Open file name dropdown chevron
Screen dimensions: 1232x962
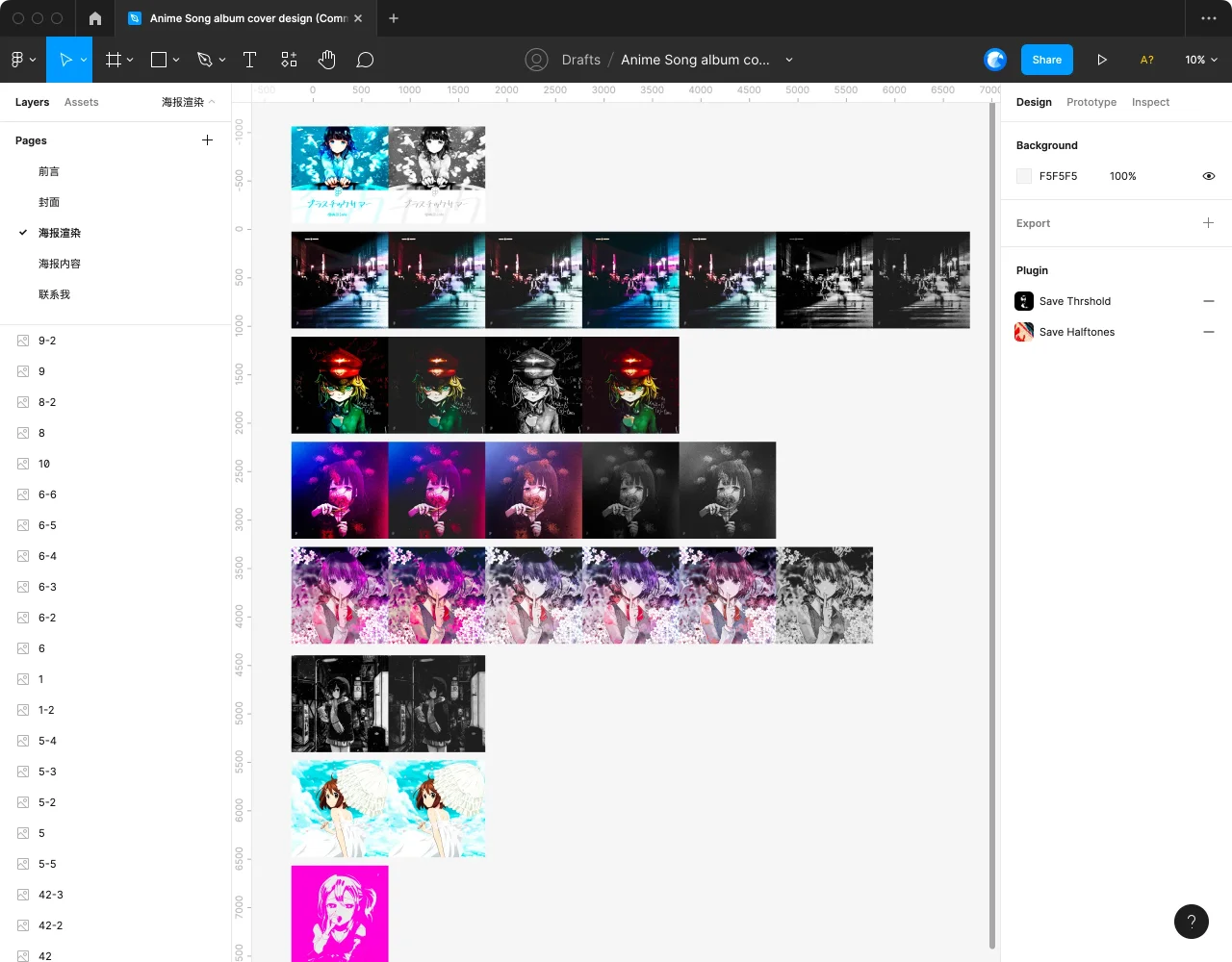[789, 60]
